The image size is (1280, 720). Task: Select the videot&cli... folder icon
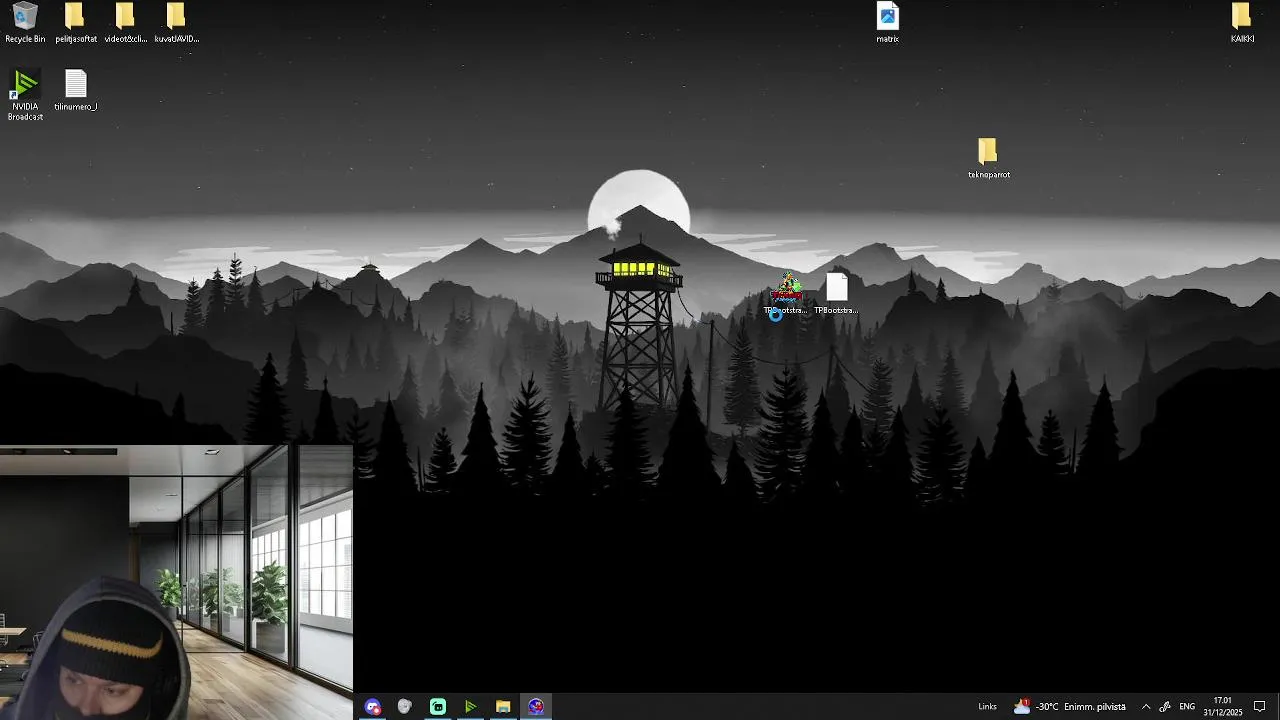125,23
